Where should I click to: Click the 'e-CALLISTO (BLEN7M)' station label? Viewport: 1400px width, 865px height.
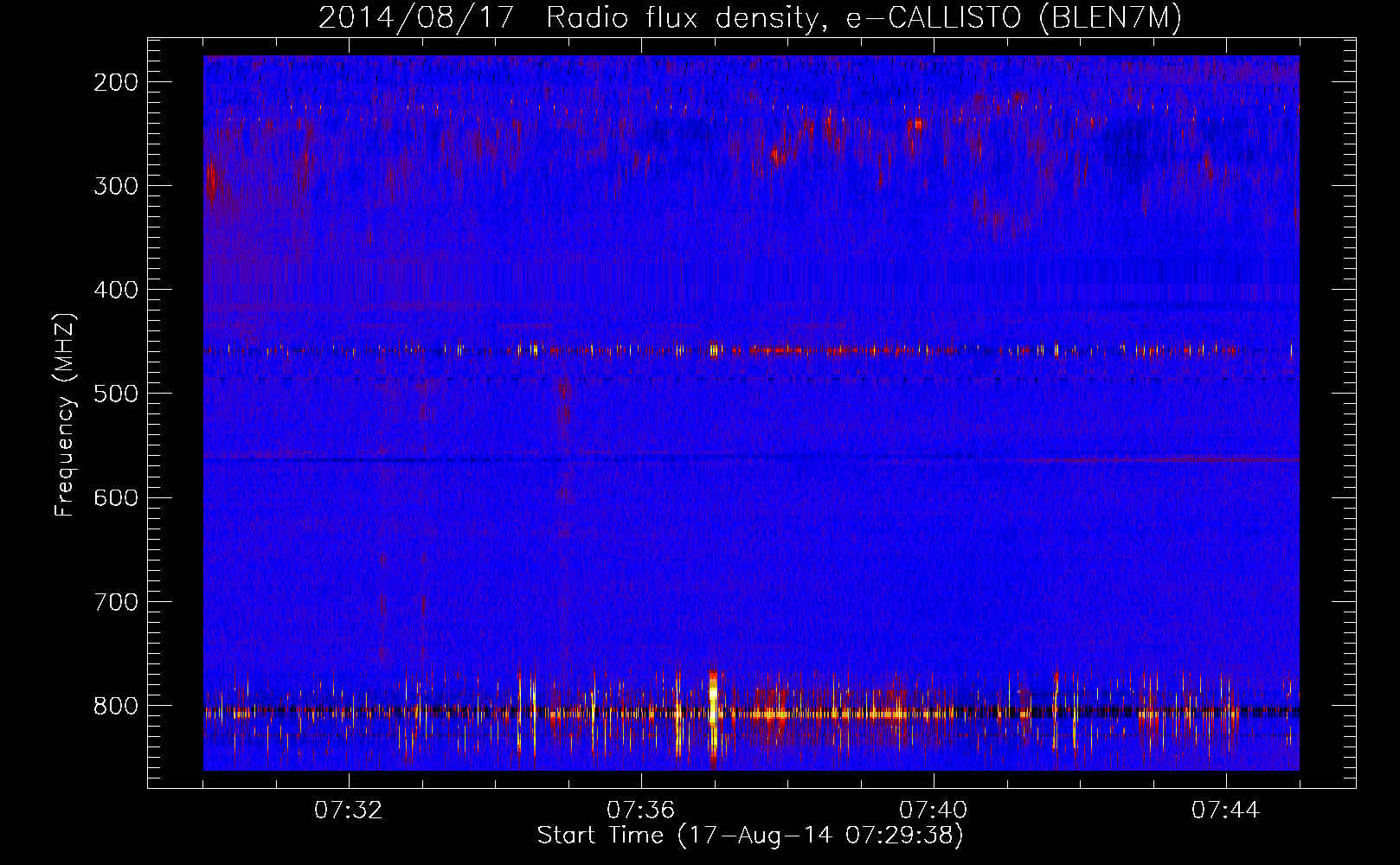click(1013, 18)
